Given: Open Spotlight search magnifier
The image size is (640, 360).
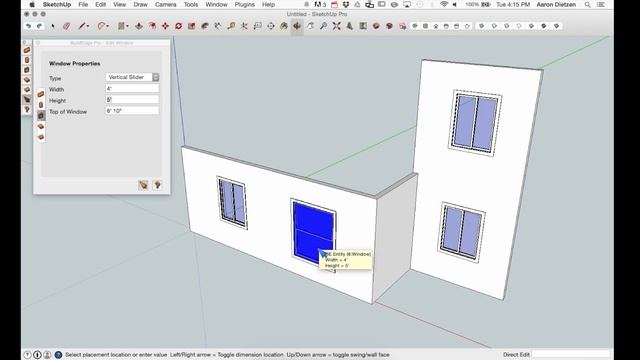Looking at the screenshot, I should click(x=587, y=4).
